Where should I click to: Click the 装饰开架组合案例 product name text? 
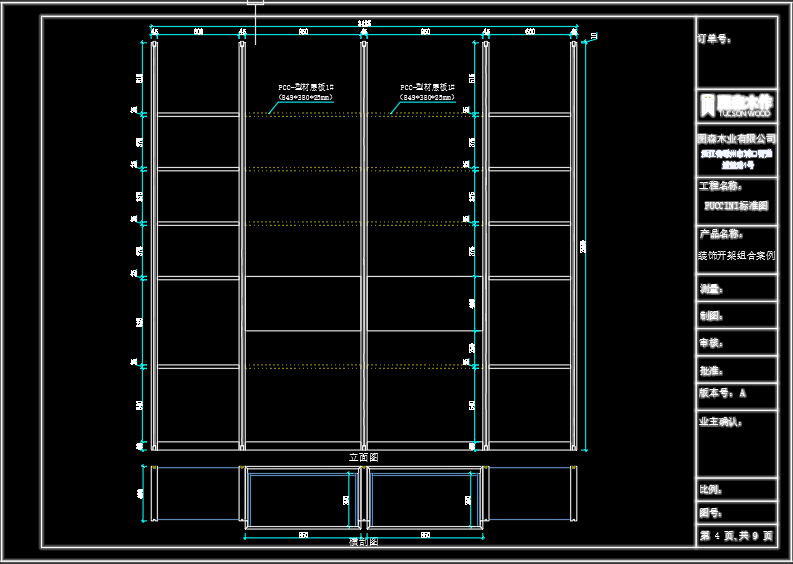click(736, 255)
